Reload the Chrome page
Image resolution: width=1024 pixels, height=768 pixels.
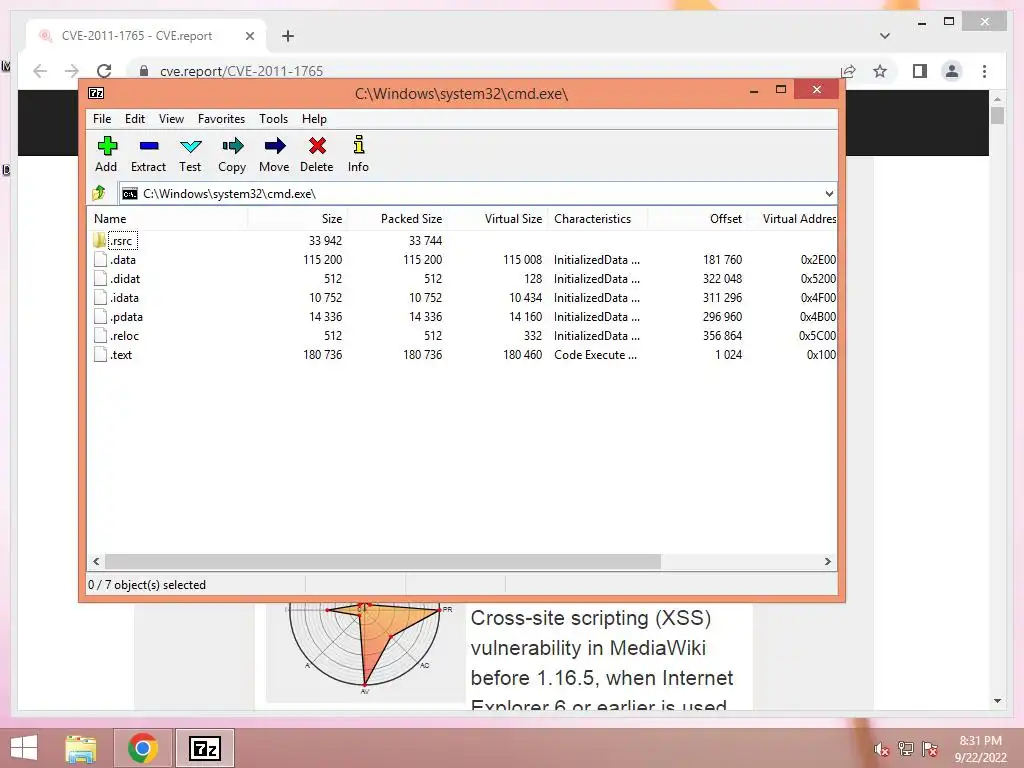click(x=104, y=71)
